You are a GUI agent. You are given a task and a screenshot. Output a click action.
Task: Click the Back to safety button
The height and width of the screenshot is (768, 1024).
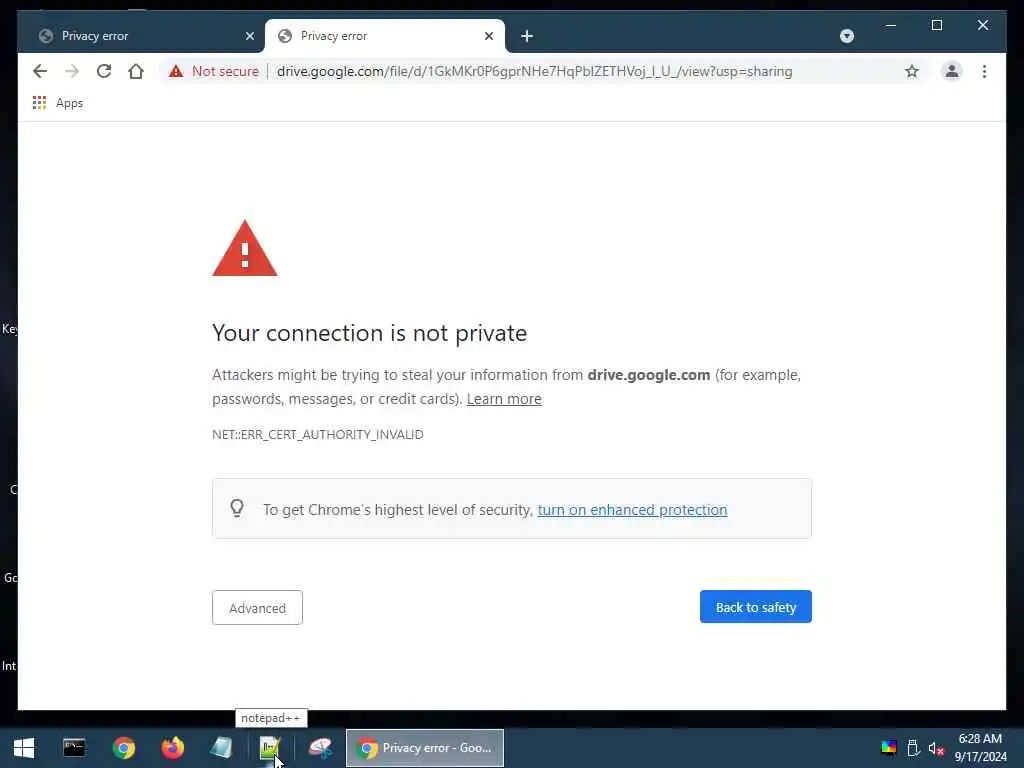point(756,607)
